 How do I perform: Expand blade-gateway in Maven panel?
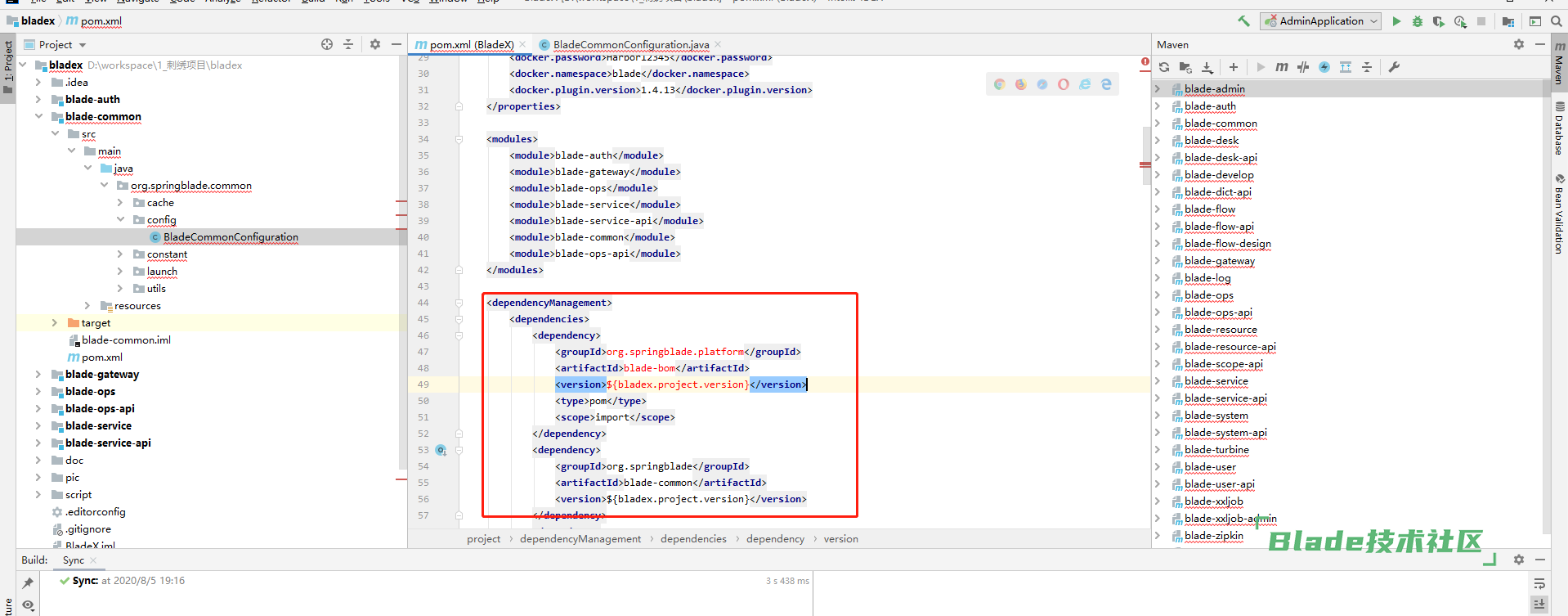coord(1158,260)
